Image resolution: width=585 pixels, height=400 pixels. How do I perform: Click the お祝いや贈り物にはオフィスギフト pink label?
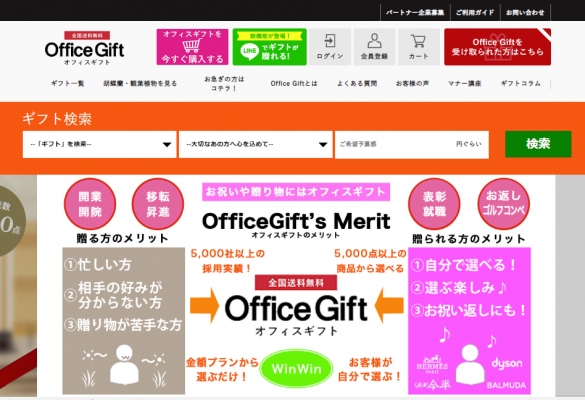click(x=296, y=192)
